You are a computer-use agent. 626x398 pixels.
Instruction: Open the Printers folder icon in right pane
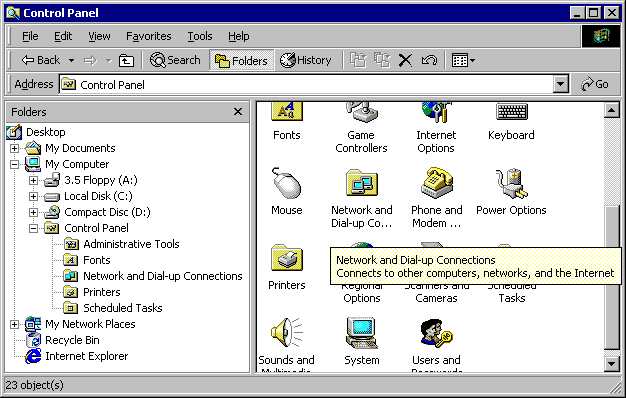tap(287, 258)
